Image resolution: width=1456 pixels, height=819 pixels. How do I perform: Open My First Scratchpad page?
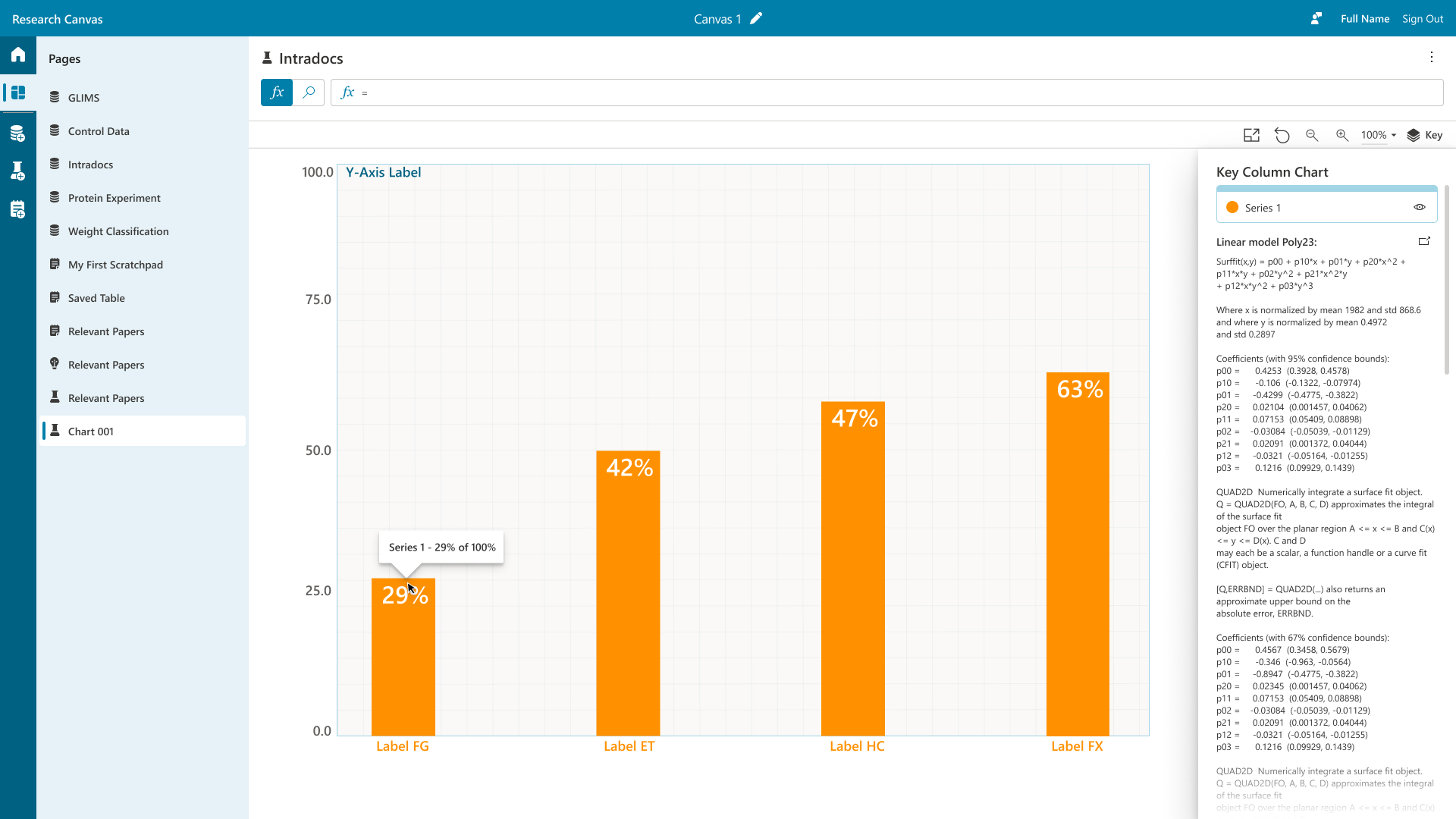click(115, 265)
